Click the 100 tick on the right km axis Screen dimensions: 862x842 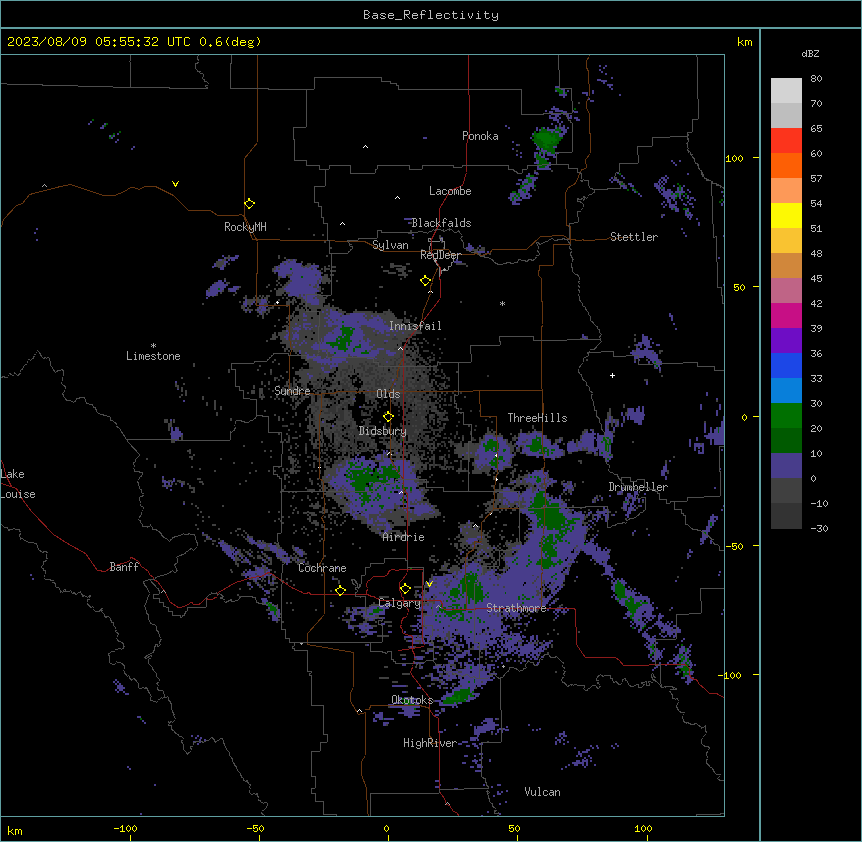(x=734, y=158)
